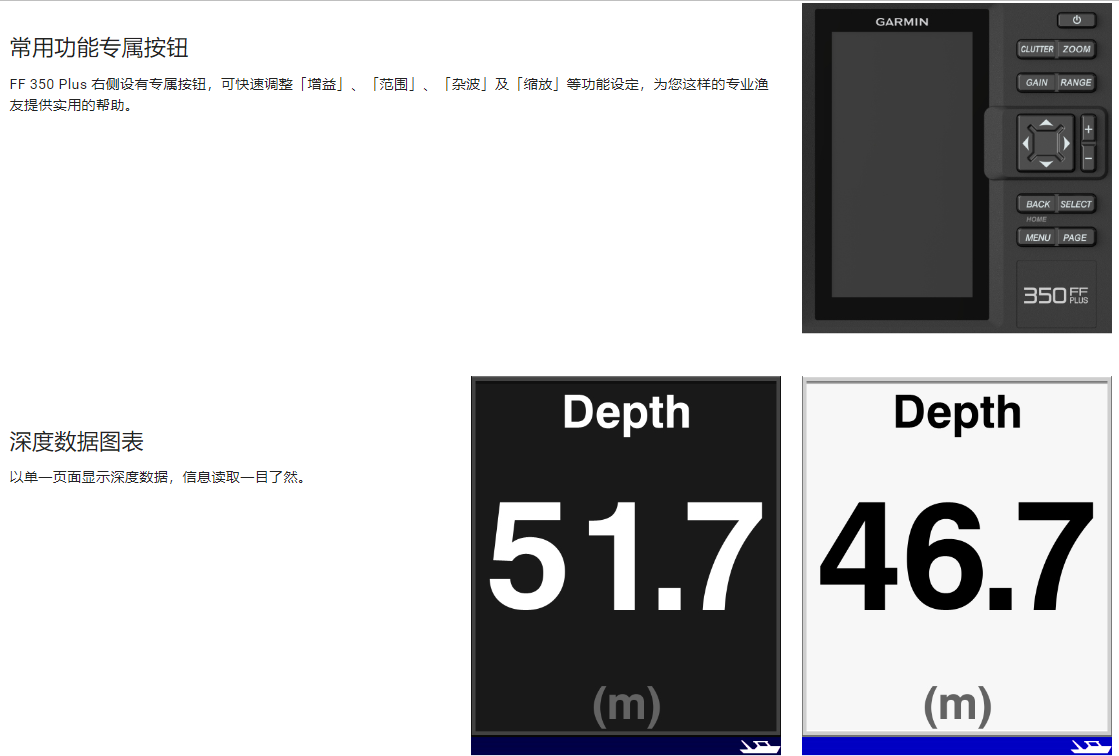Click the Depth title on the light display
Viewport: 1119px width, 756px height.
[957, 413]
